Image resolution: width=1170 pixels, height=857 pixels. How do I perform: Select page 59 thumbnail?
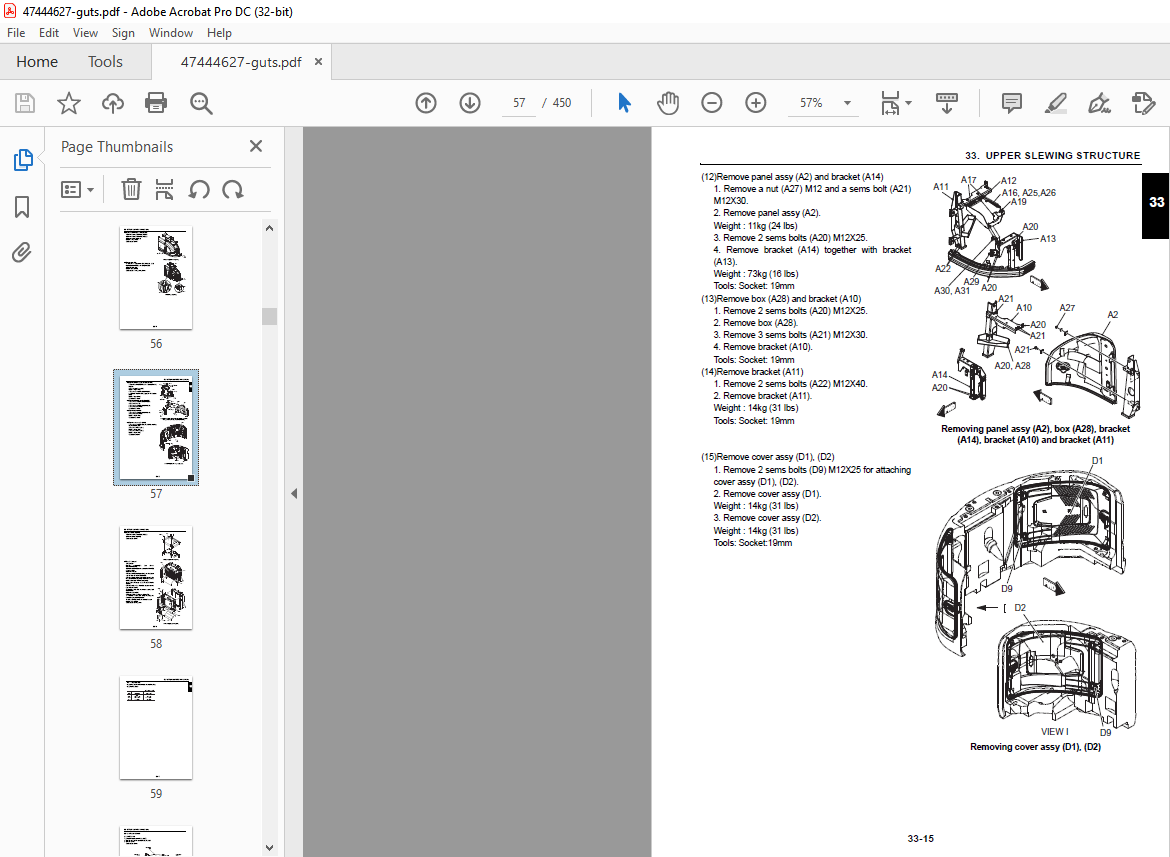(156, 728)
